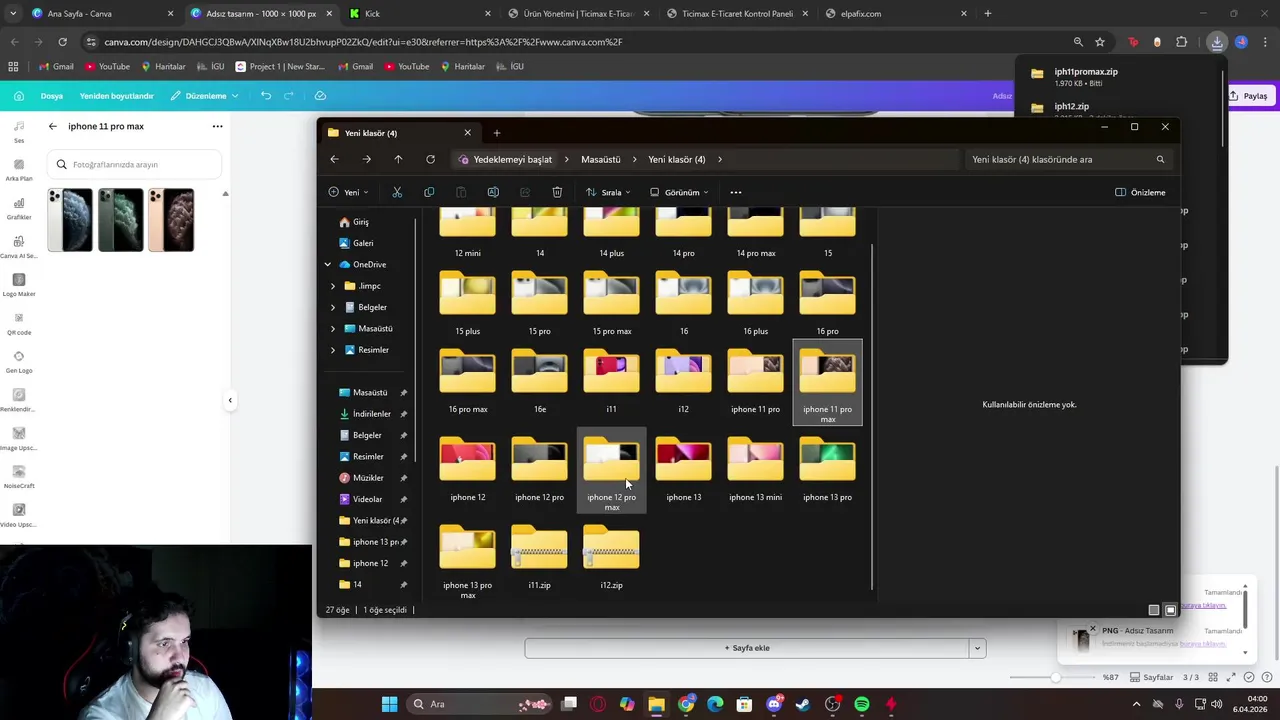Click the Cut scissors icon in Explorer toolbar
Image resolution: width=1280 pixels, height=720 pixels.
tap(397, 192)
